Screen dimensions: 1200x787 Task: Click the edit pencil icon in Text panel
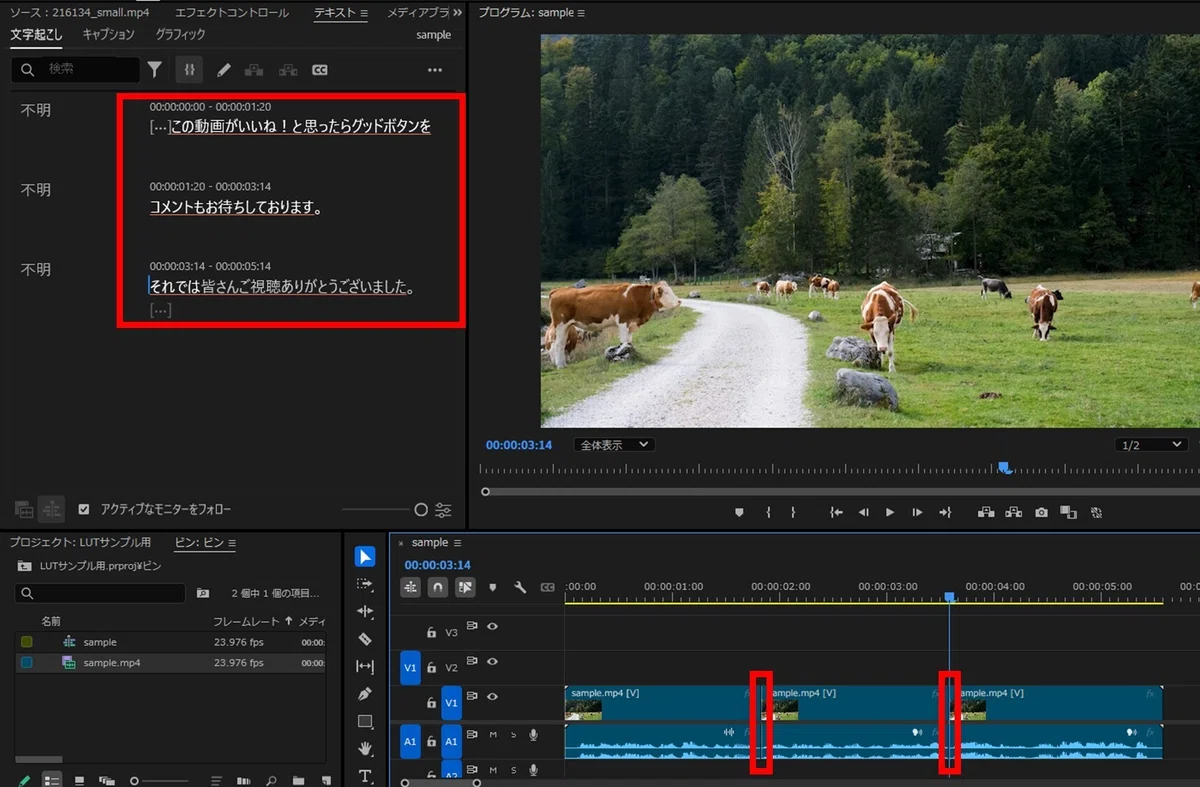point(223,69)
